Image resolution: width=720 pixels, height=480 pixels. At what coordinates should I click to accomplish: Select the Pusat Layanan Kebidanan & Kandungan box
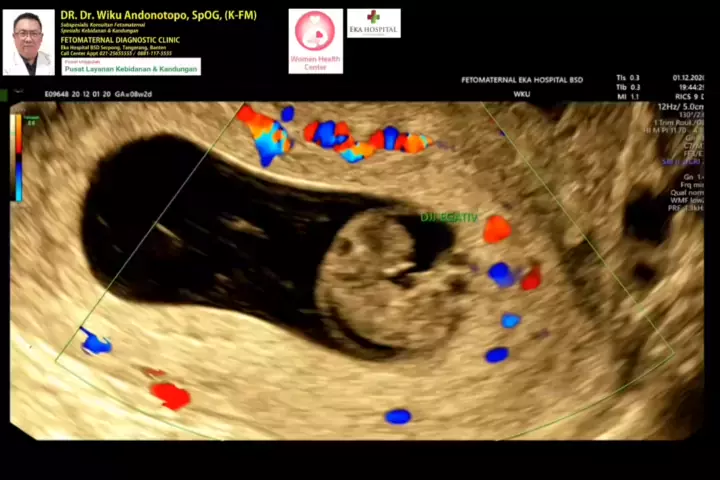coord(131,67)
